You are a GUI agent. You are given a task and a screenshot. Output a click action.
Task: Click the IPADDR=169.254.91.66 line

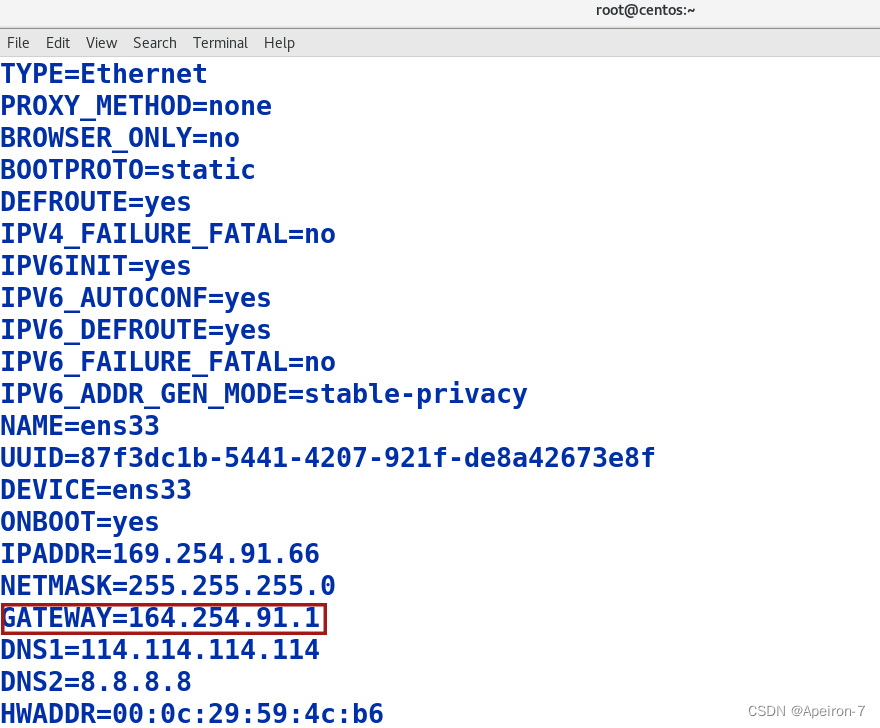click(160, 553)
